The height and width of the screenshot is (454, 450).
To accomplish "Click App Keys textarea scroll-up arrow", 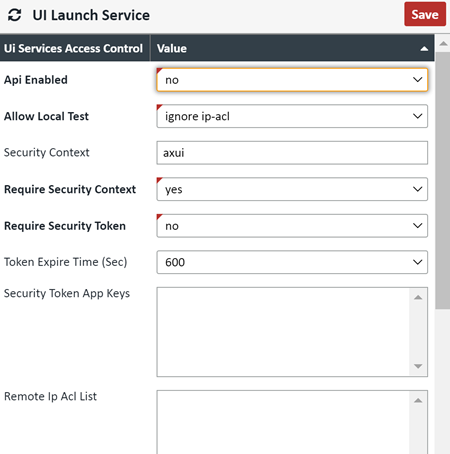I will pos(418,297).
